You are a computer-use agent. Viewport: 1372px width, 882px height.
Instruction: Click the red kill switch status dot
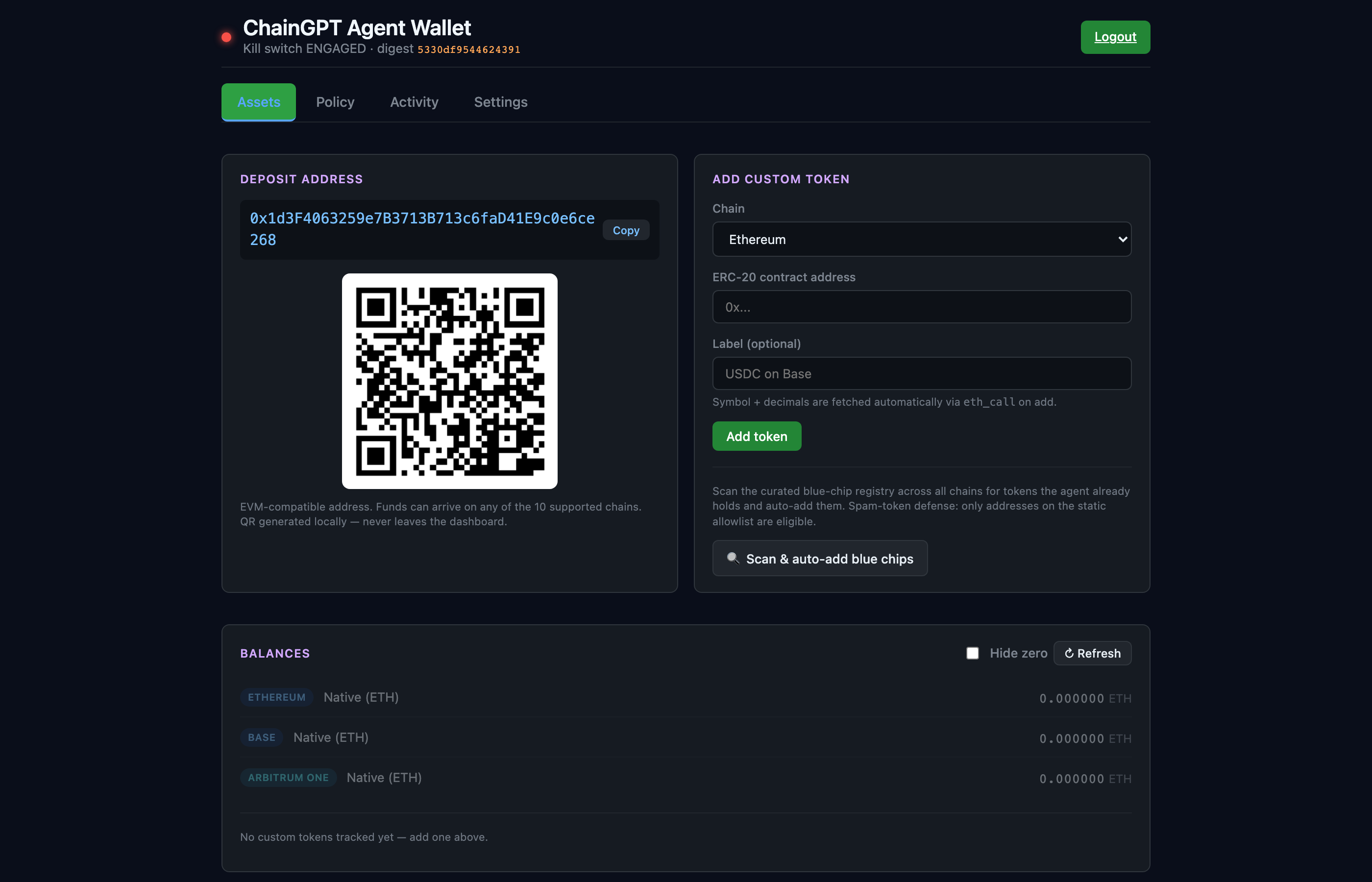pyautogui.click(x=226, y=37)
